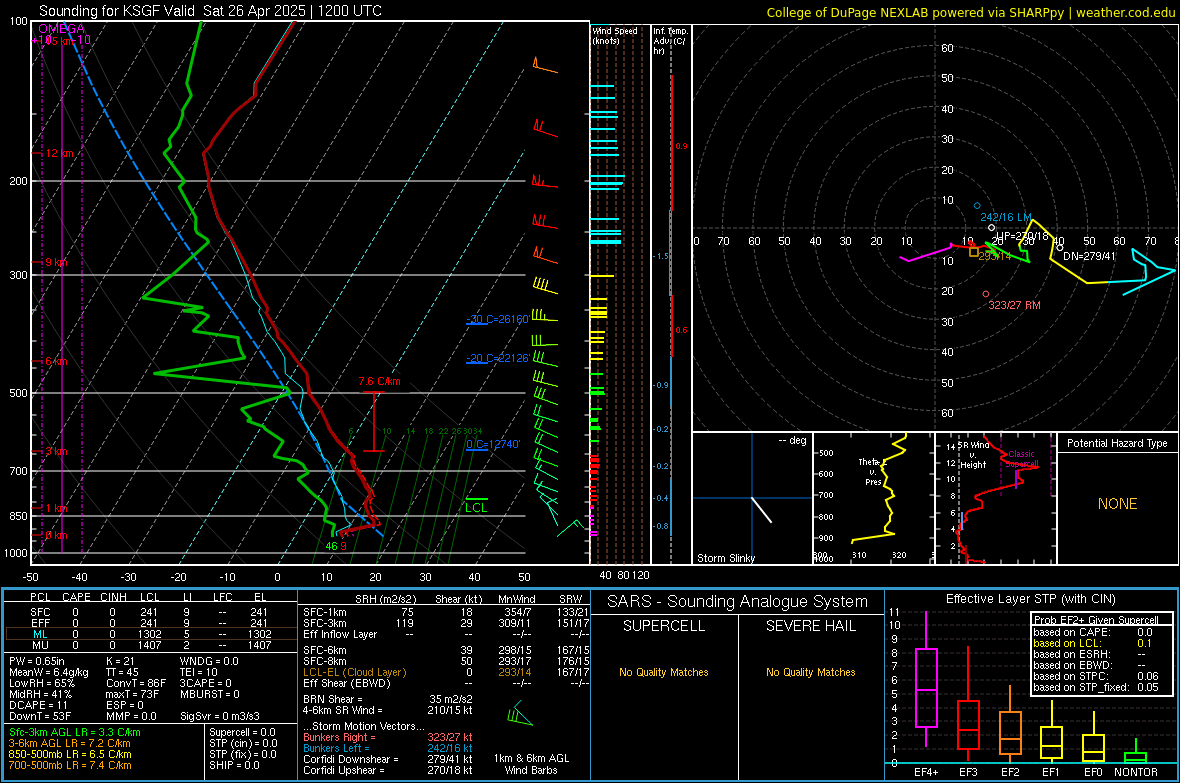Viewport: 1180px width, 783px height.
Task: Click the 'Bunkers Right = 323/27 kt' line
Action: pyautogui.click(x=388, y=737)
